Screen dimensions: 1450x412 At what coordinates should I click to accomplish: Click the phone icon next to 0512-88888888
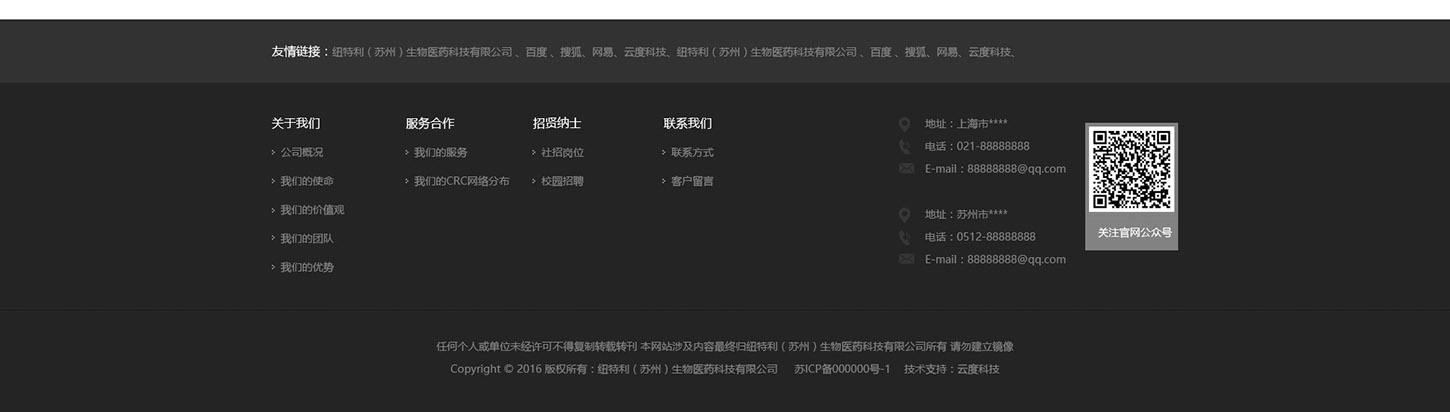click(904, 238)
